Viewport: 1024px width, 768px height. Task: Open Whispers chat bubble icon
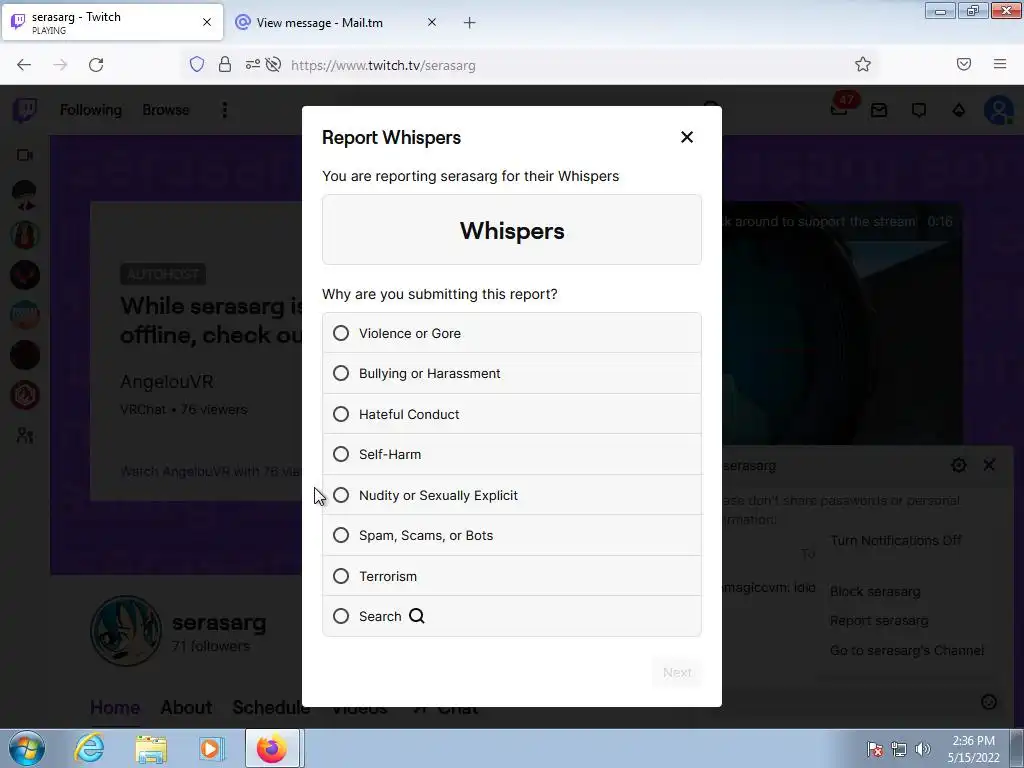coord(919,110)
